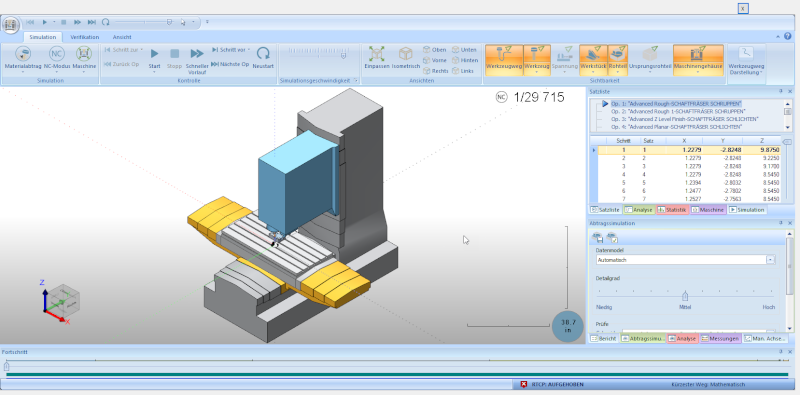Click the Schneller Vorlauf fast-forward icon
The width and height of the screenshot is (800, 395).
197,54
